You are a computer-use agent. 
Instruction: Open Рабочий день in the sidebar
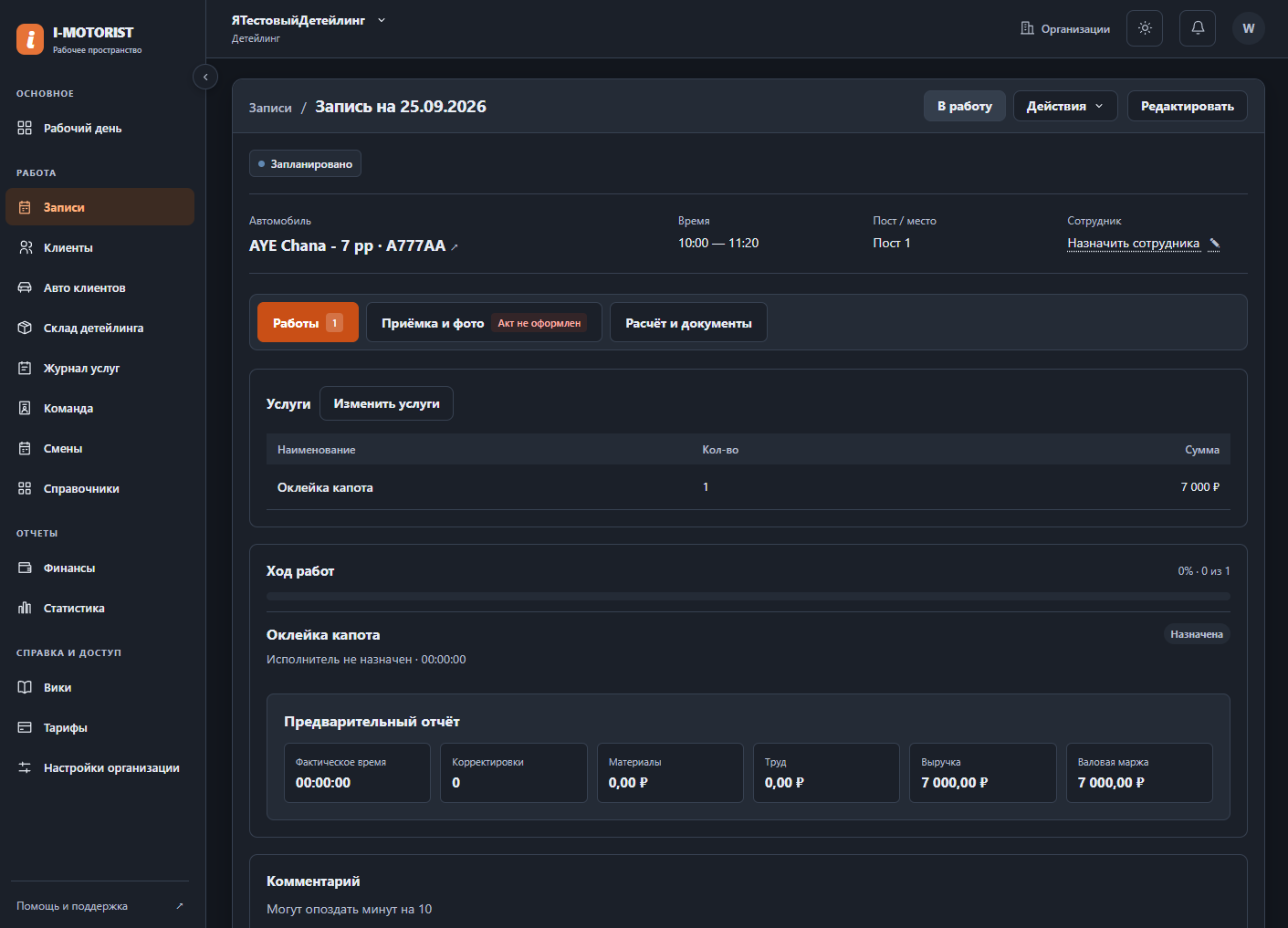(99, 128)
